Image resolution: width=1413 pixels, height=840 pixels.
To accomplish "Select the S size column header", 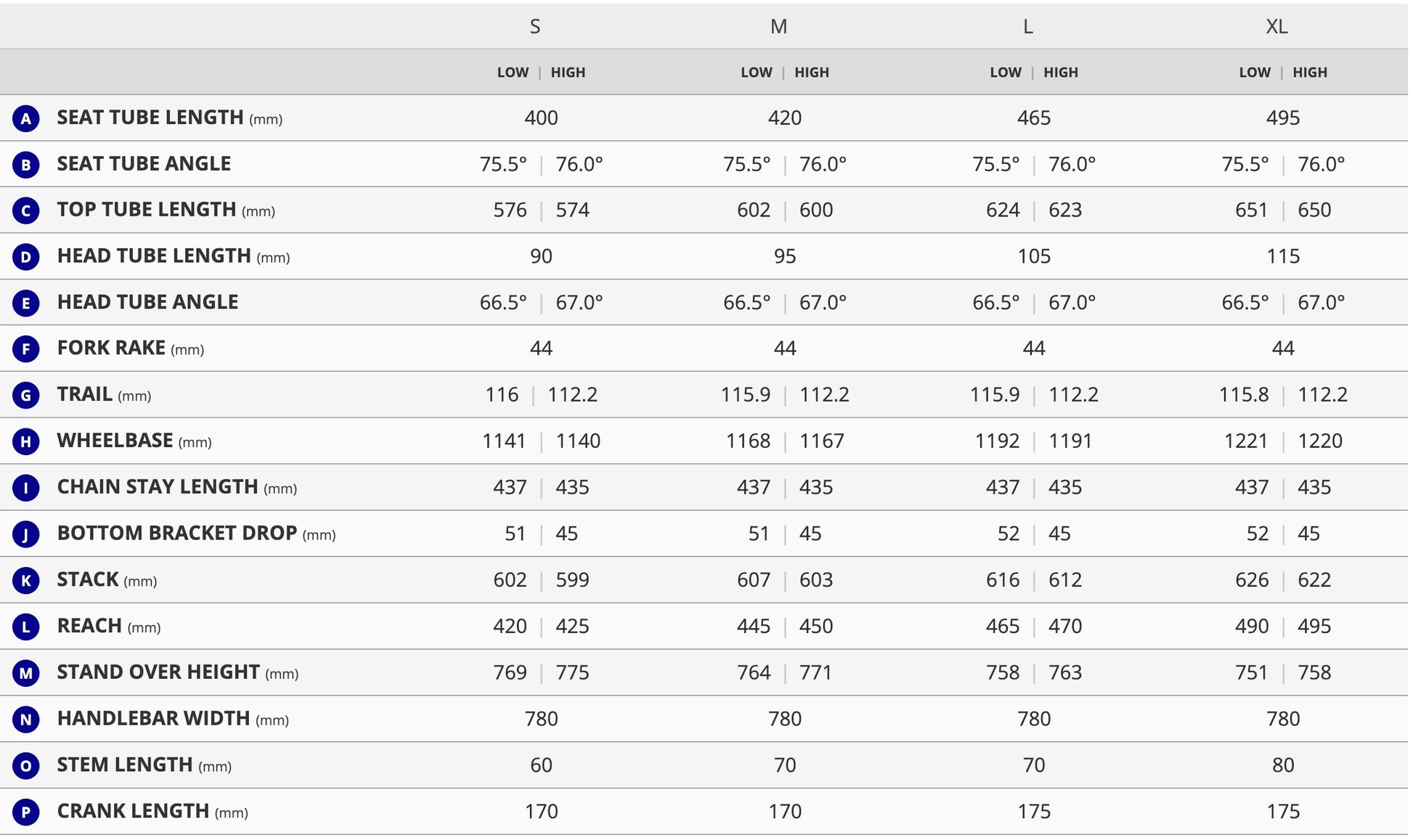I will coord(535,27).
